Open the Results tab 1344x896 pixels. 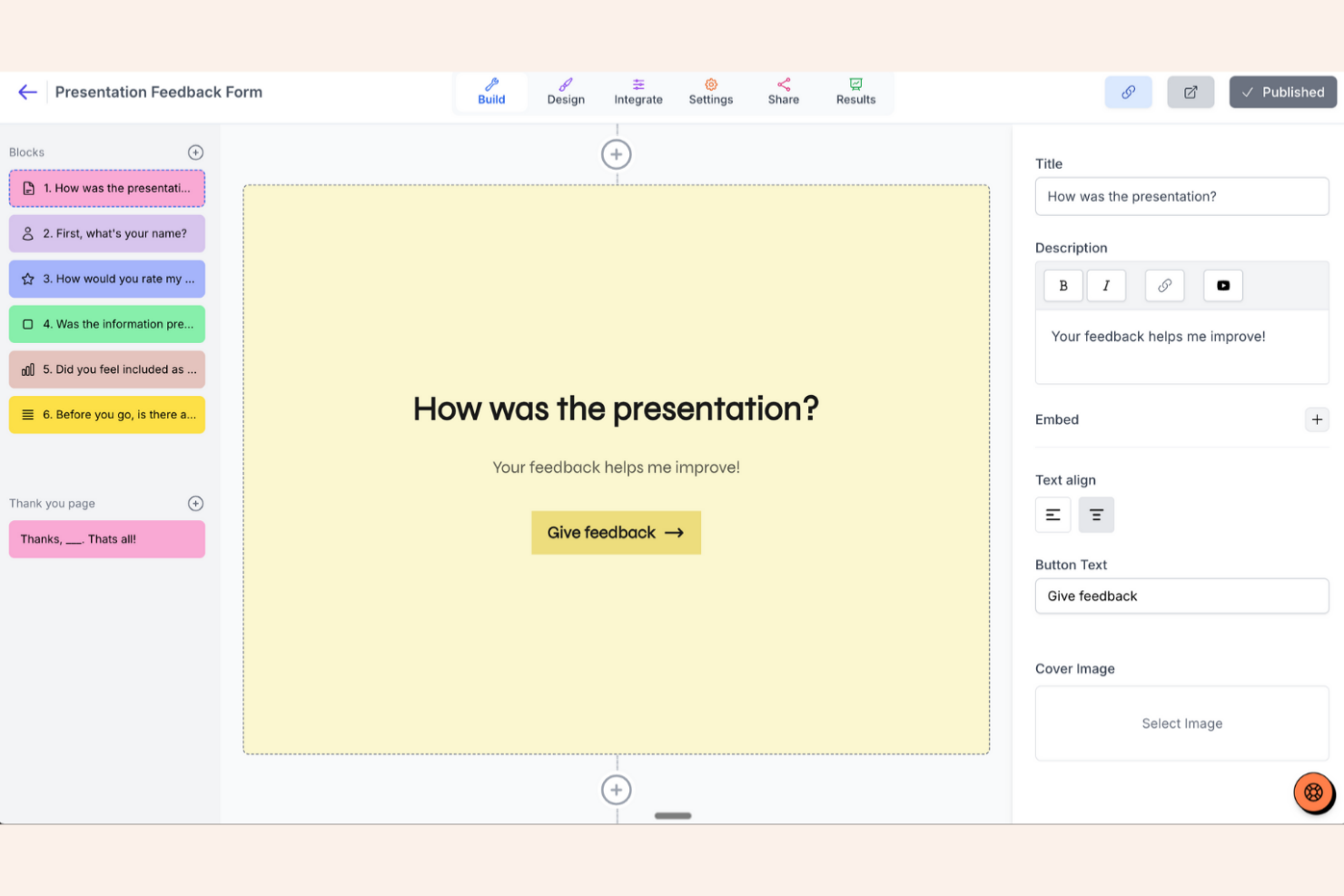tap(855, 92)
